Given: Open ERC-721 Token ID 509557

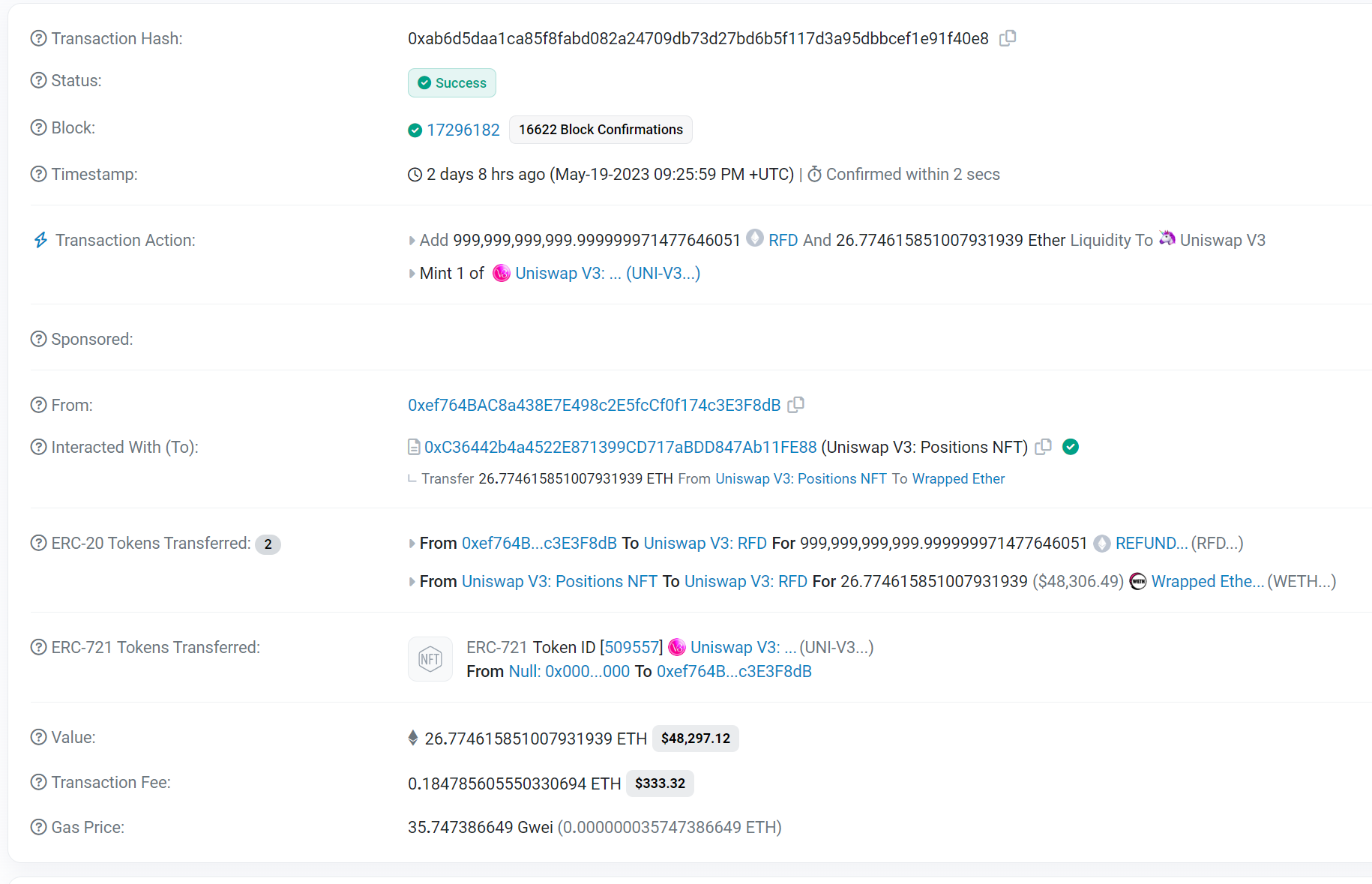Looking at the screenshot, I should 631,647.
